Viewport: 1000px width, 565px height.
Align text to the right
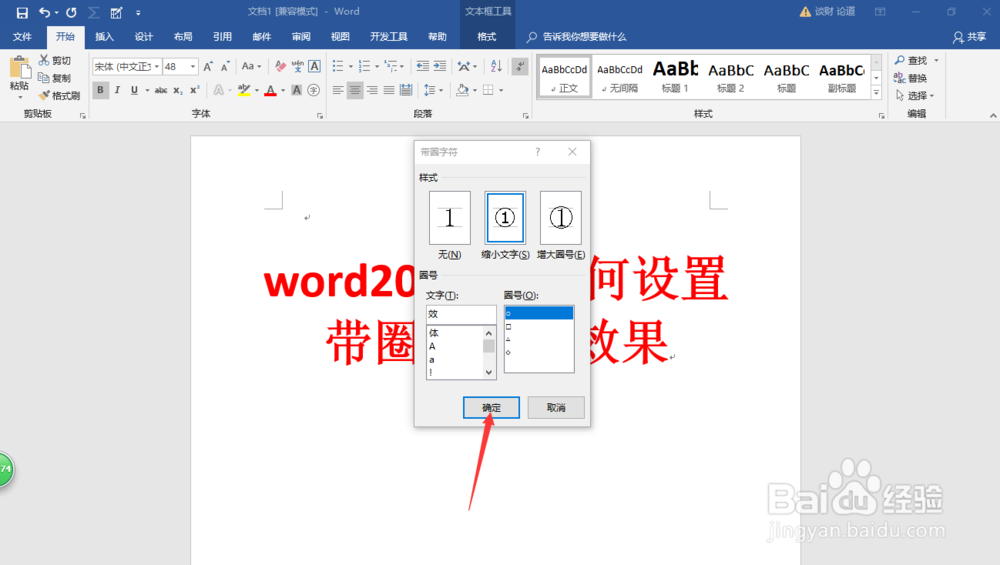tap(372, 91)
